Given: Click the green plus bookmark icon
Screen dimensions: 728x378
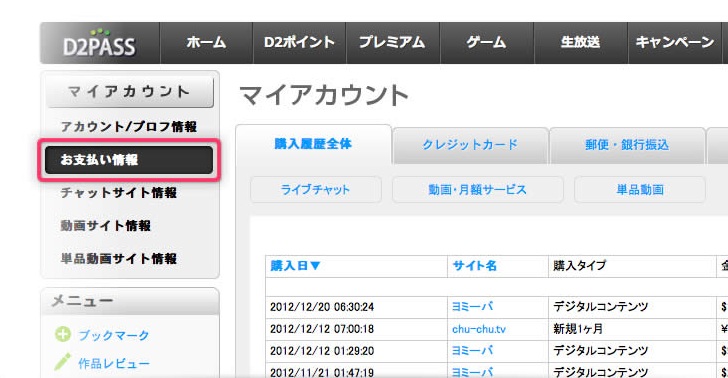Looking at the screenshot, I should coord(63,334).
